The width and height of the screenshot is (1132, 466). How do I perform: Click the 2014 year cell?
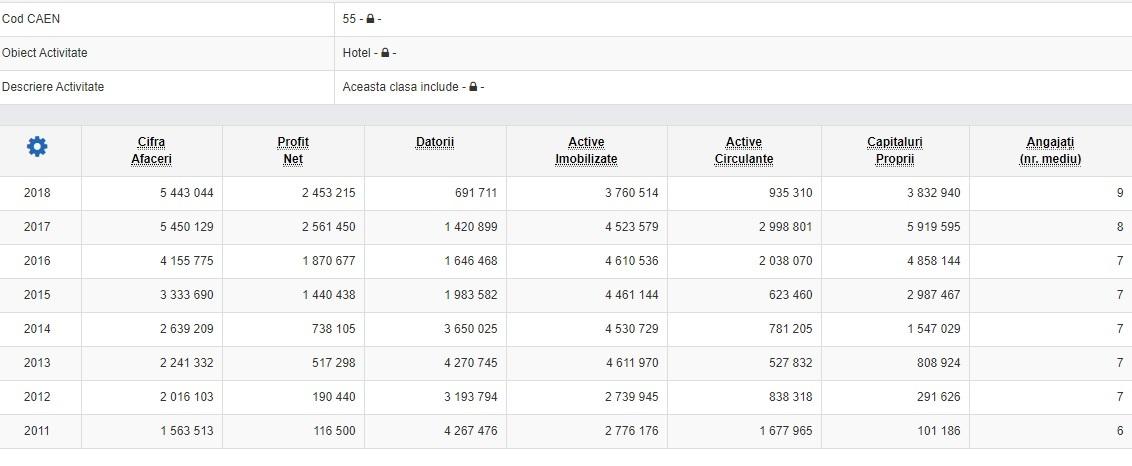[37, 329]
